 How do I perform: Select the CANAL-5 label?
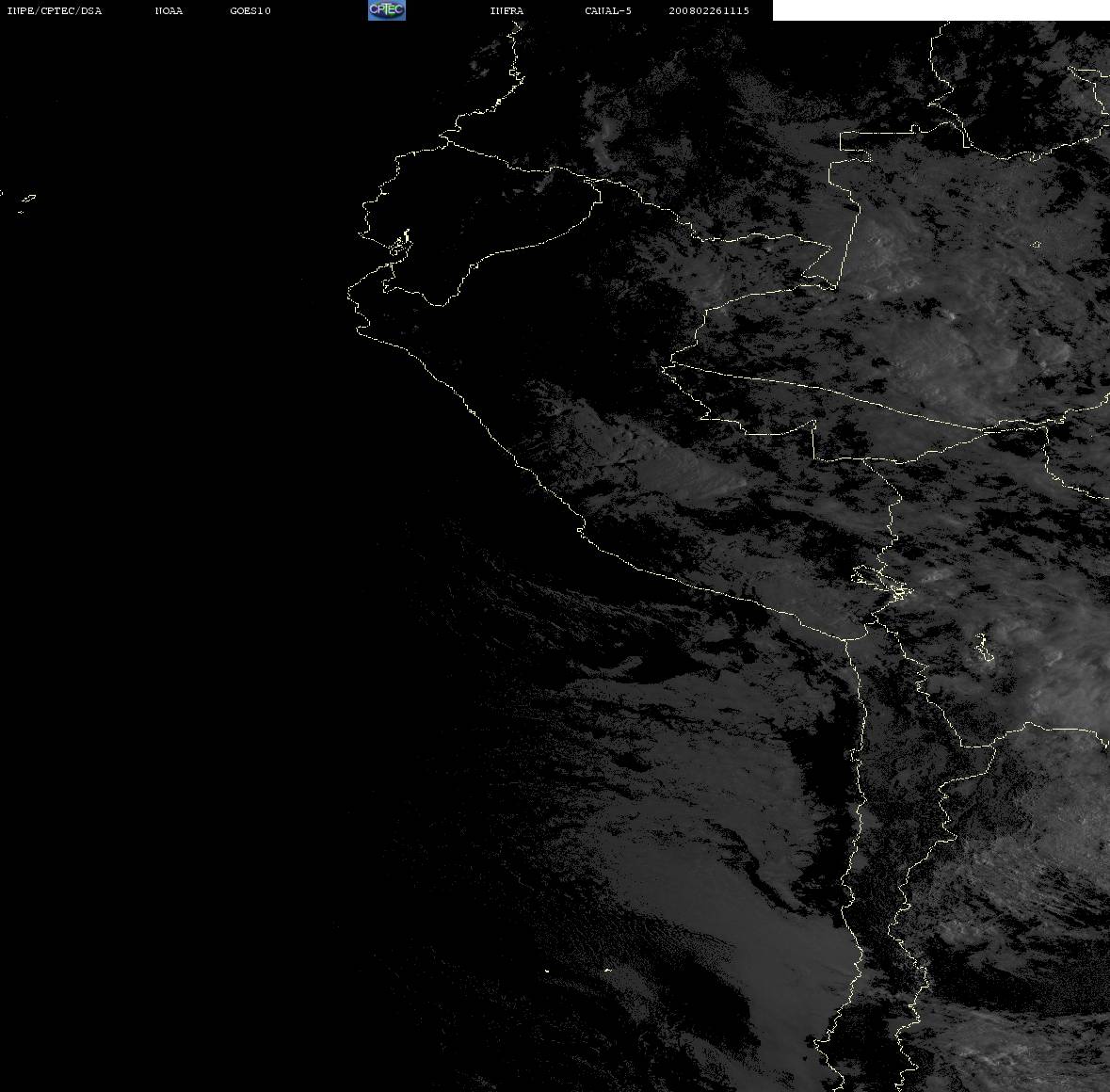608,10
